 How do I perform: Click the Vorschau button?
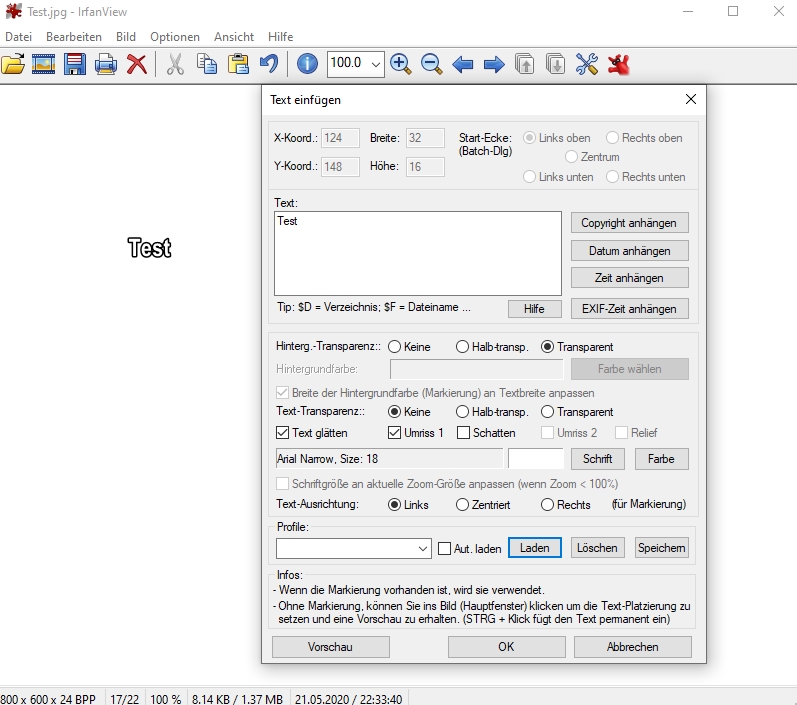pos(330,647)
